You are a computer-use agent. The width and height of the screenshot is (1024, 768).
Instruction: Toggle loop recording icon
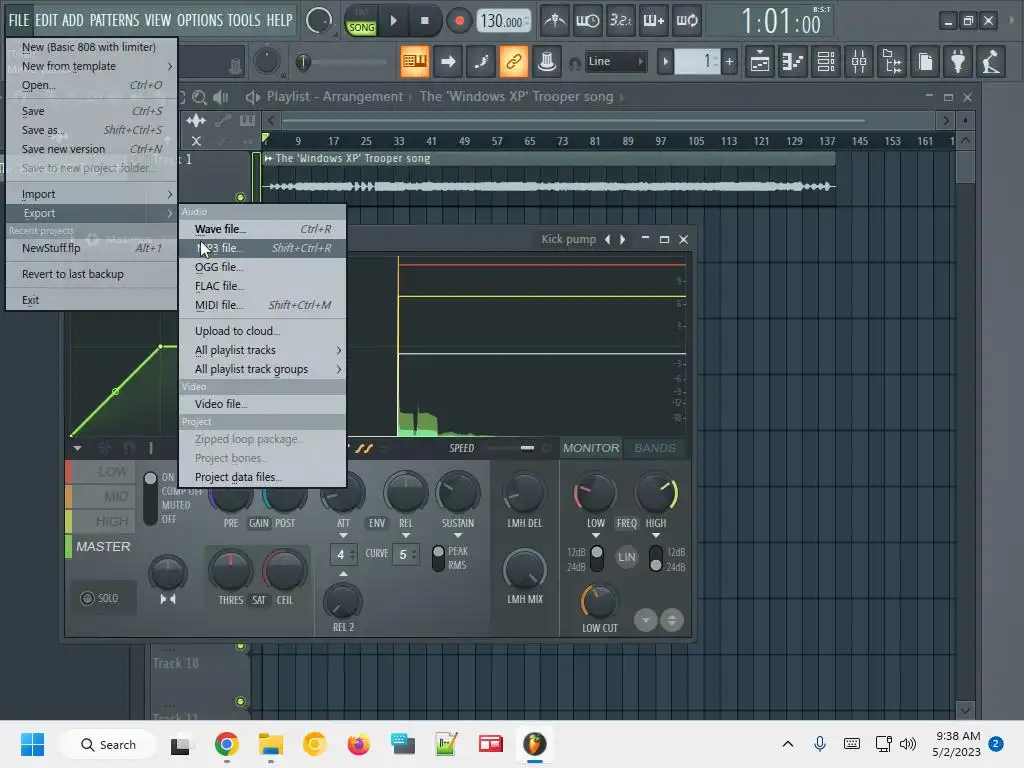[687, 21]
